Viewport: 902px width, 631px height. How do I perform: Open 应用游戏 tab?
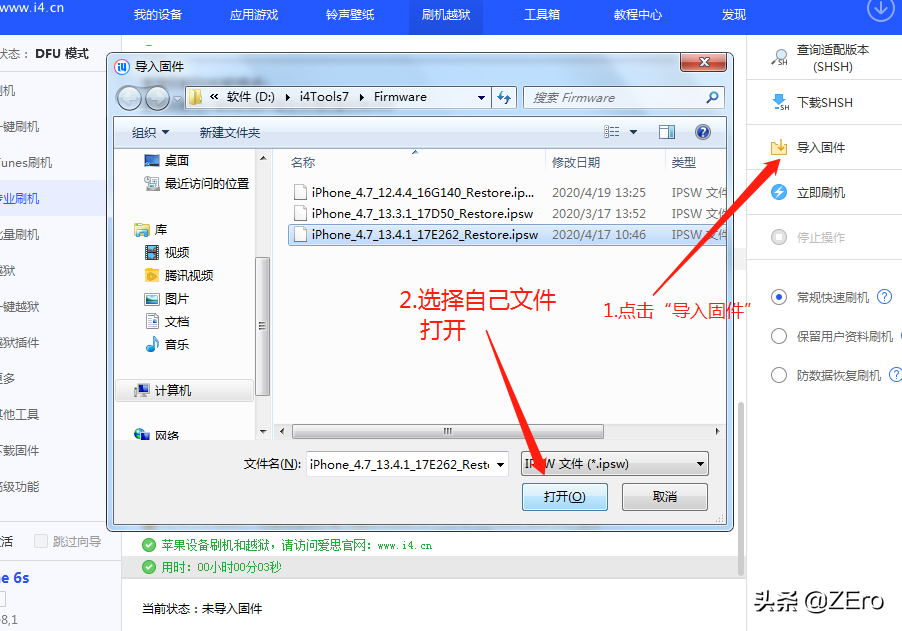(x=254, y=15)
